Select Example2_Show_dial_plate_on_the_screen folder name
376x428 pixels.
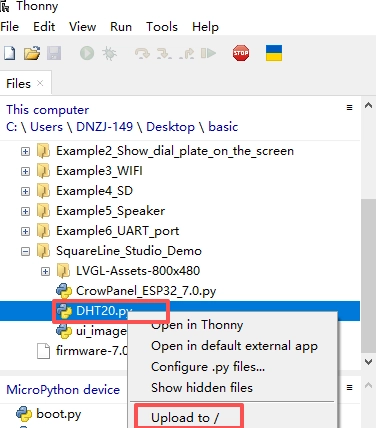[x=175, y=151]
